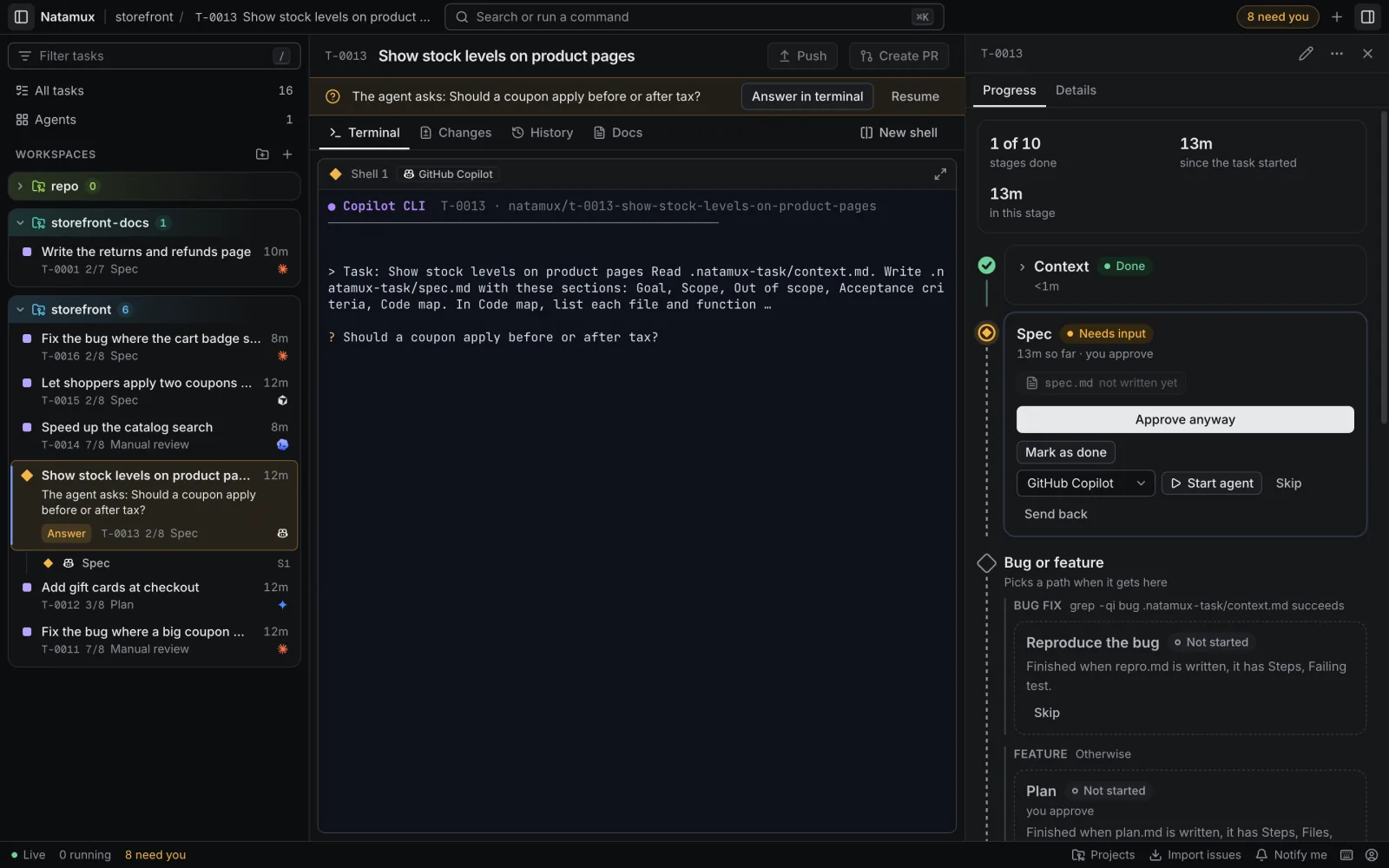The width and height of the screenshot is (1389, 868).
Task: Open the GitHub Copilot agent dropdown
Action: coord(1085,483)
